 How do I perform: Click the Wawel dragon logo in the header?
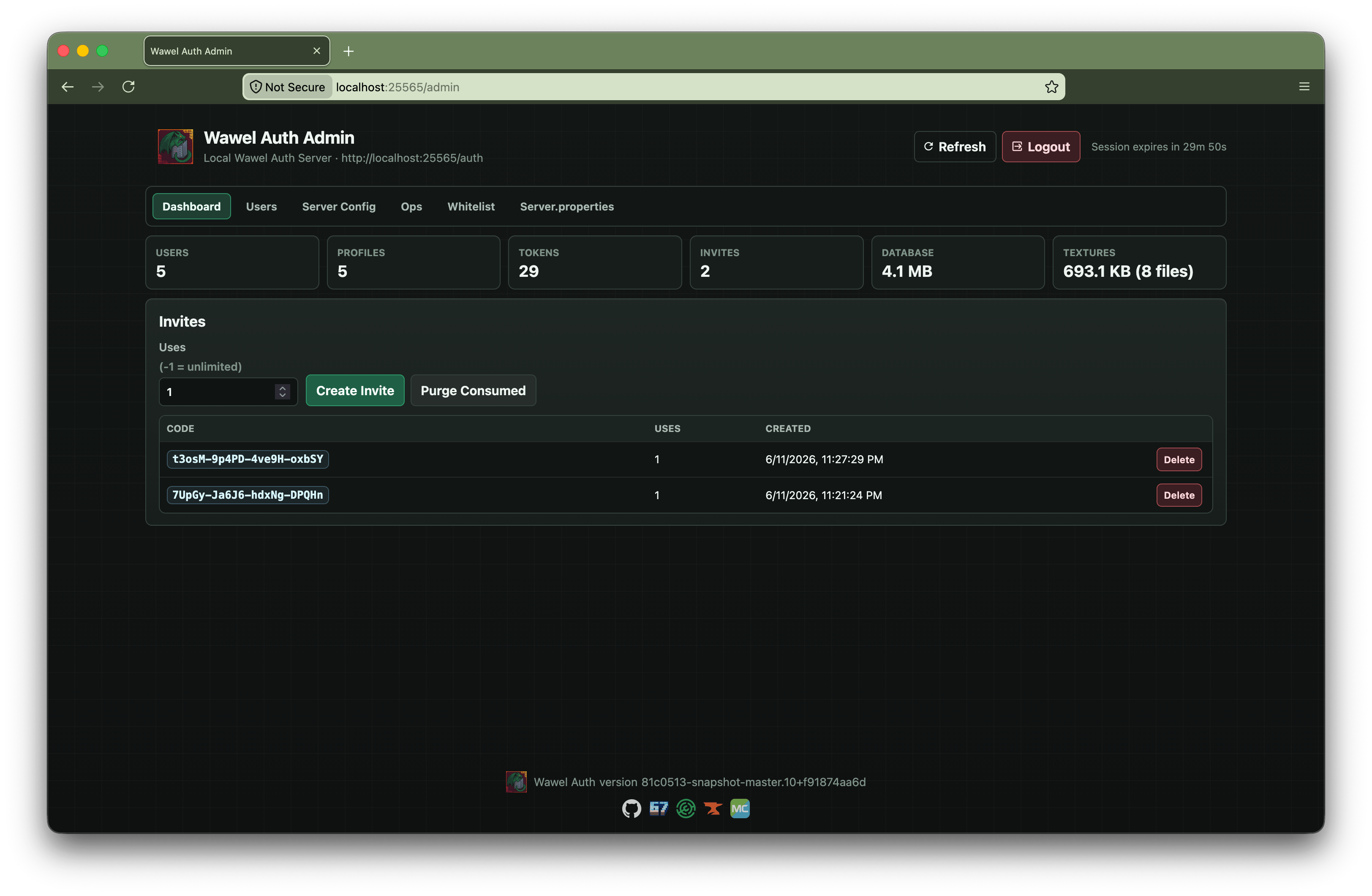coord(175,147)
